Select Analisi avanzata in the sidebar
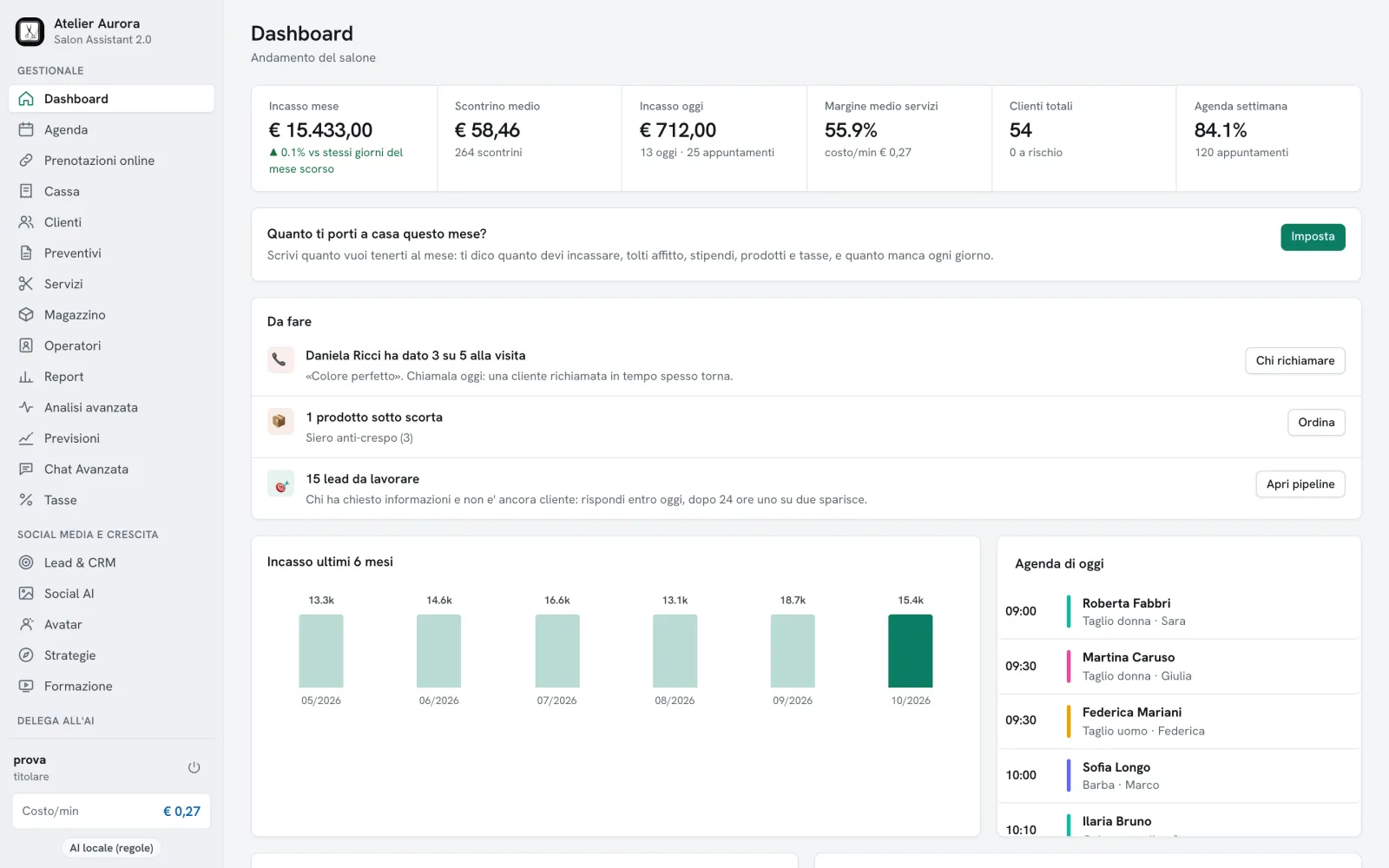Image resolution: width=1389 pixels, height=868 pixels. [x=111, y=407]
